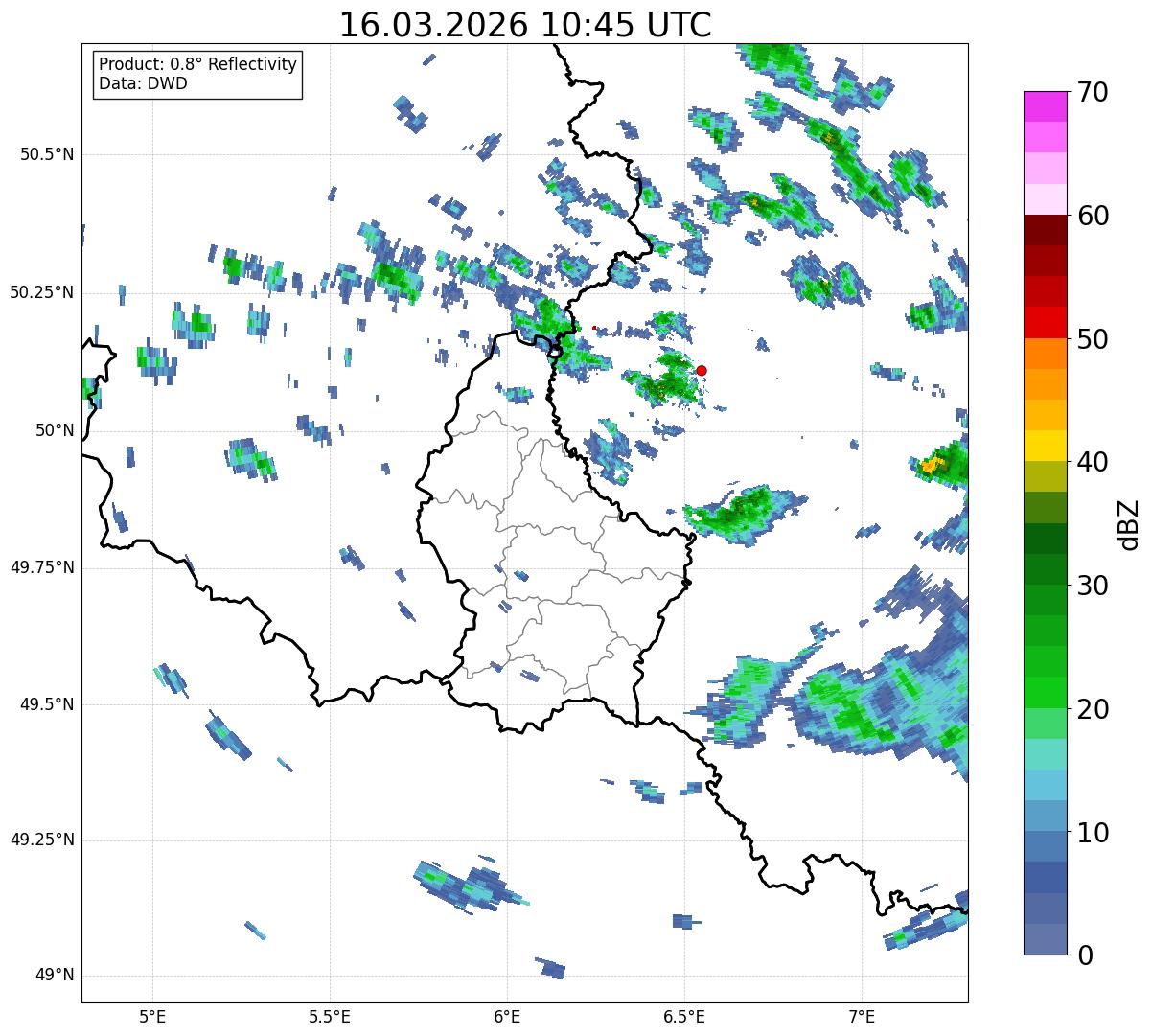The image size is (1152, 1036).
Task: Click the bright green colorbar segment above 20
Action: (x=1045, y=693)
